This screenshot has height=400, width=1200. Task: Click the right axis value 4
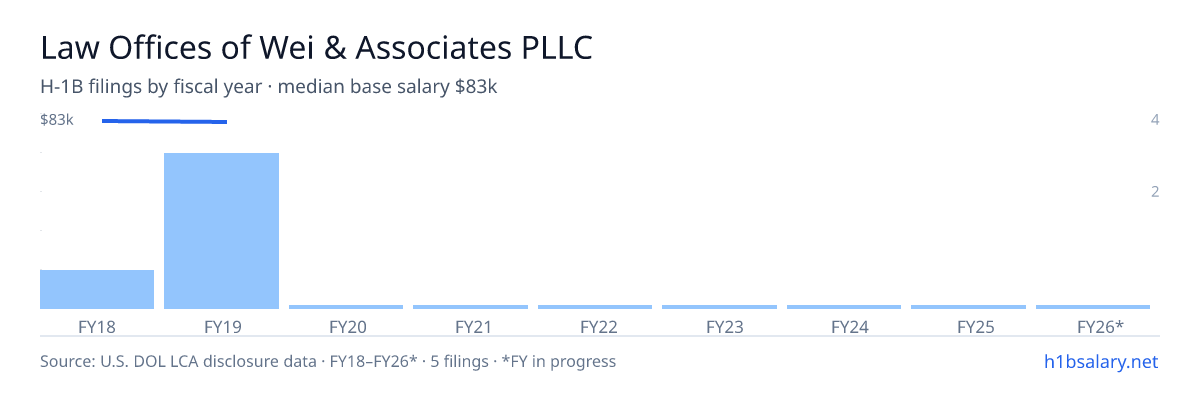(1155, 120)
